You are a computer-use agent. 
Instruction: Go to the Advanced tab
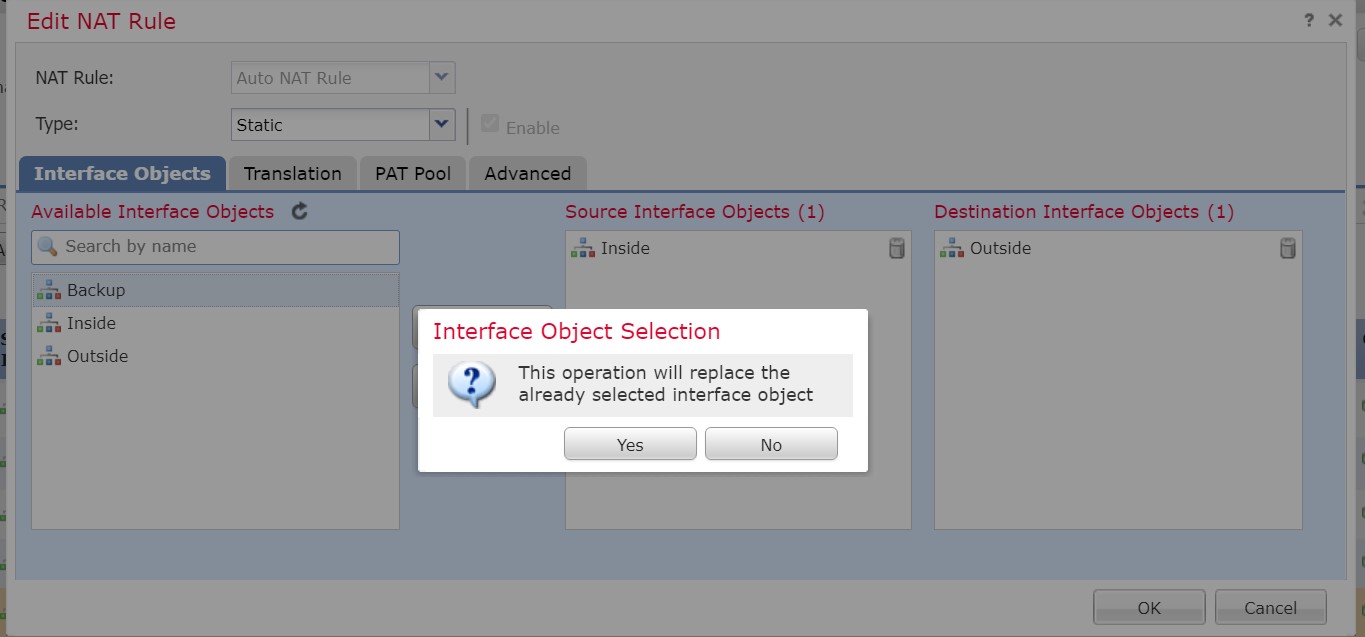coord(527,173)
